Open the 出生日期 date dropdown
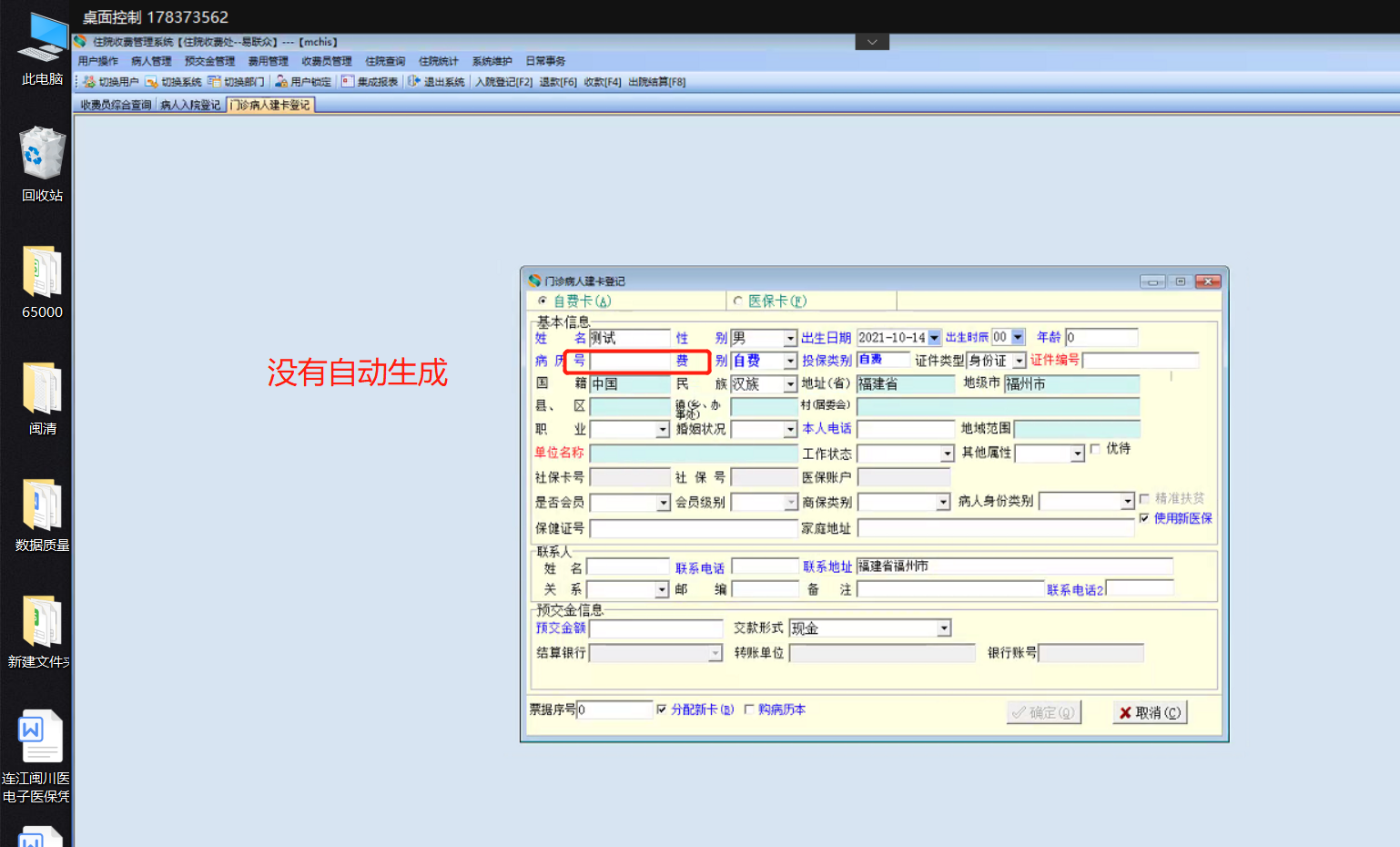 point(934,338)
